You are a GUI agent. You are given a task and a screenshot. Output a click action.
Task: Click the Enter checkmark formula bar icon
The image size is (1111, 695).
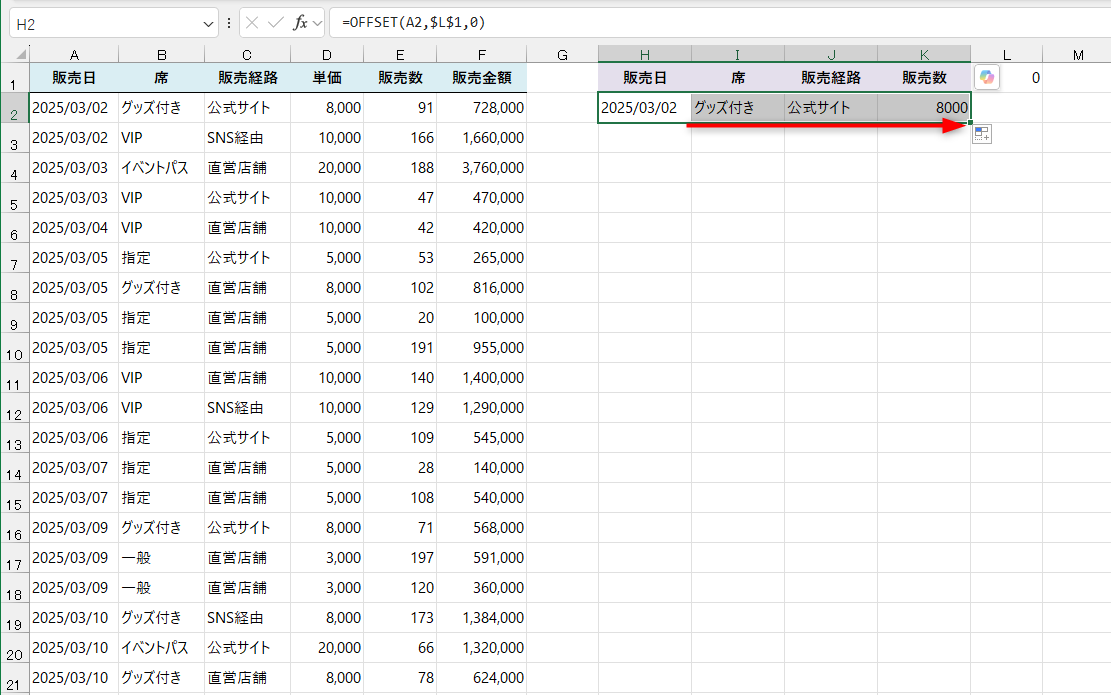[x=276, y=23]
